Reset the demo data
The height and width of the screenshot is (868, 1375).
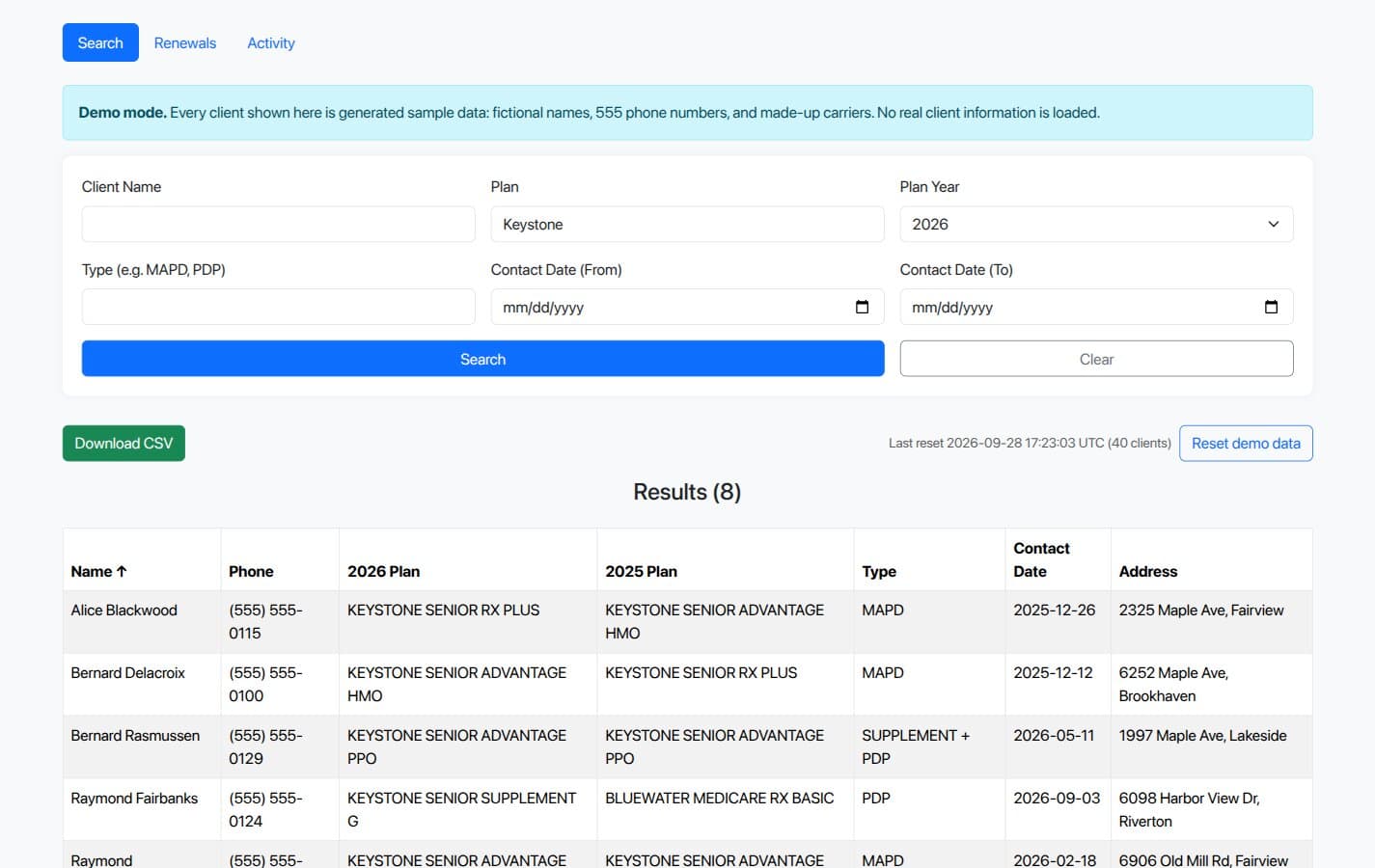point(1246,444)
